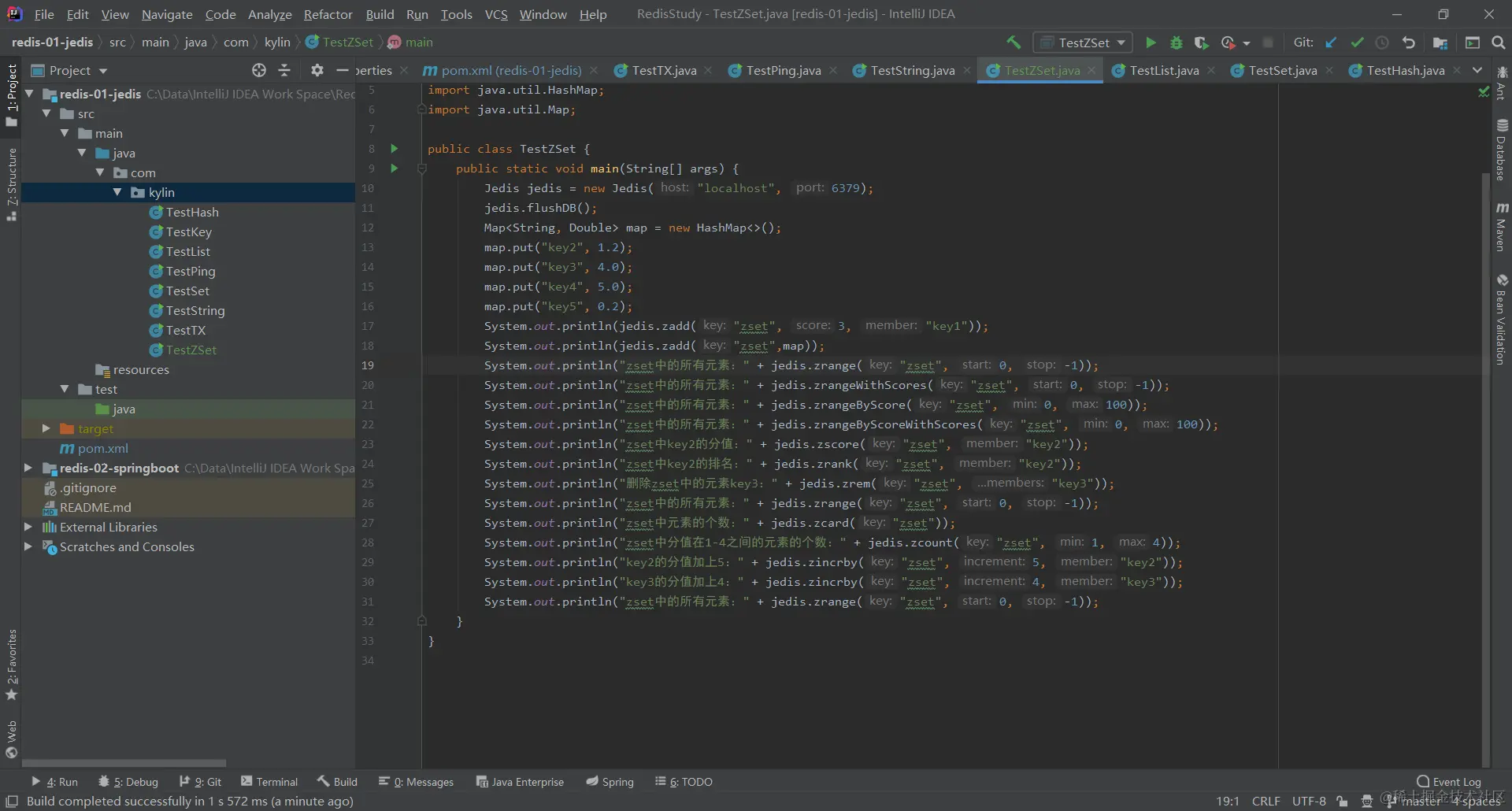This screenshot has height=811, width=1512.
Task: Switch to the TestString.java tab
Action: [x=913, y=70]
